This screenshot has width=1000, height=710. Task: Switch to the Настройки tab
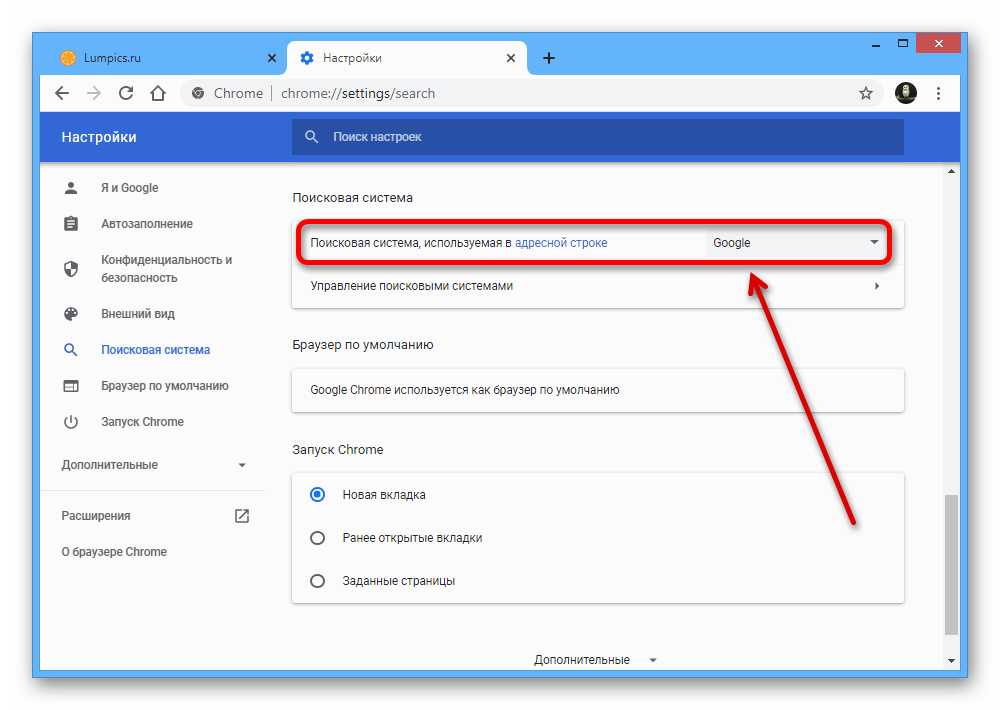click(x=407, y=58)
